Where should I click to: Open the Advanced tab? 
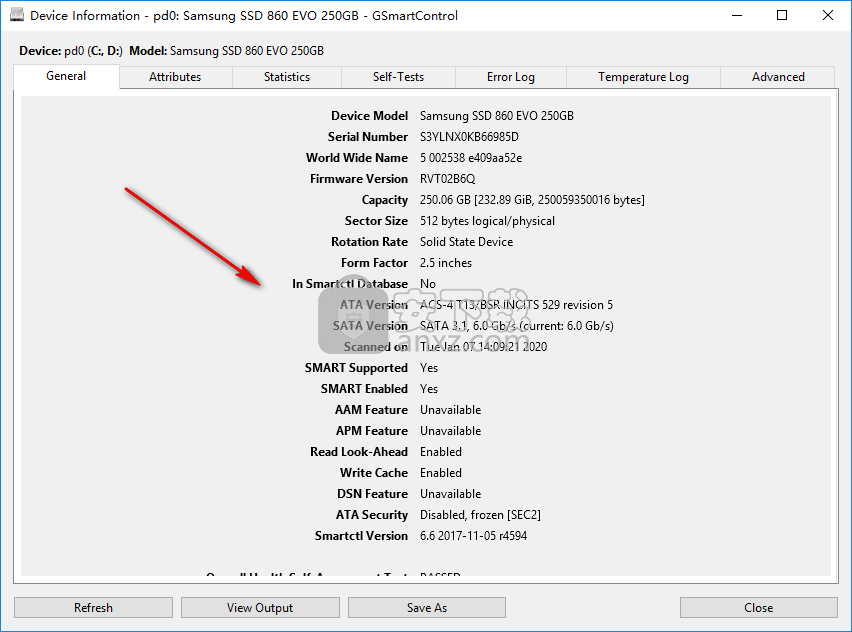coord(778,77)
